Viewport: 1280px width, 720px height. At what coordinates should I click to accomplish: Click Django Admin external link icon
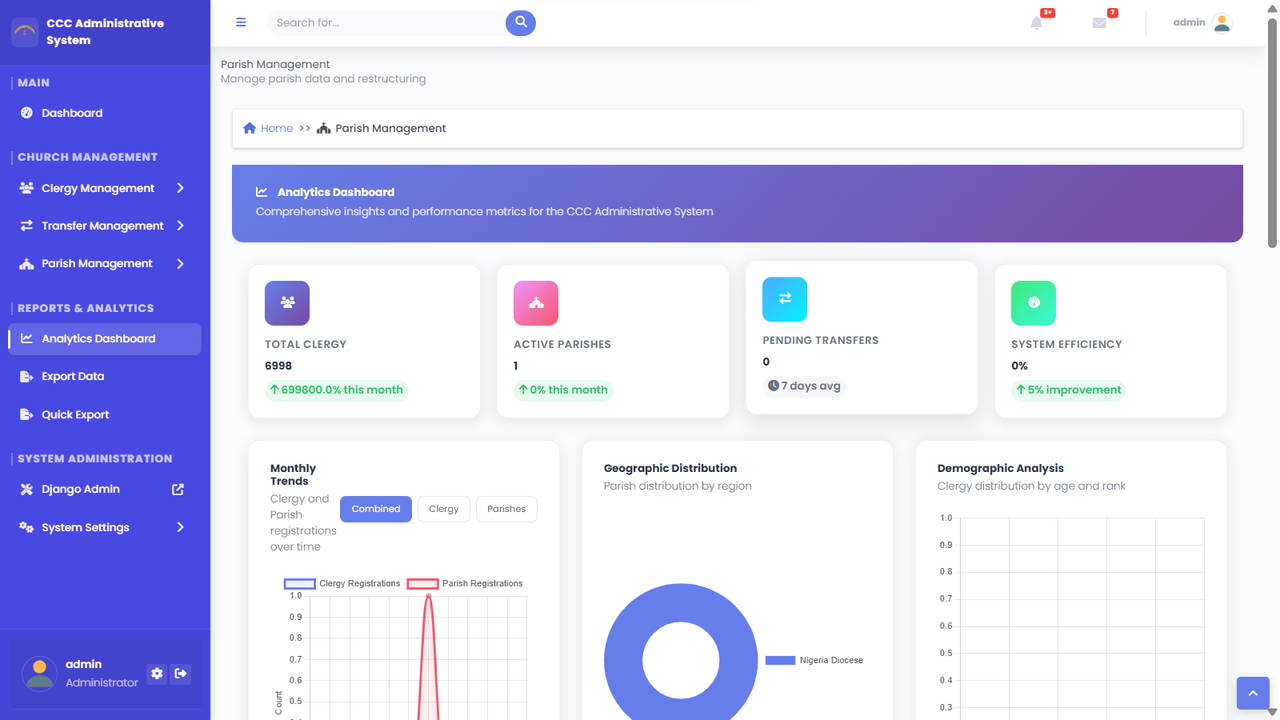pos(178,490)
